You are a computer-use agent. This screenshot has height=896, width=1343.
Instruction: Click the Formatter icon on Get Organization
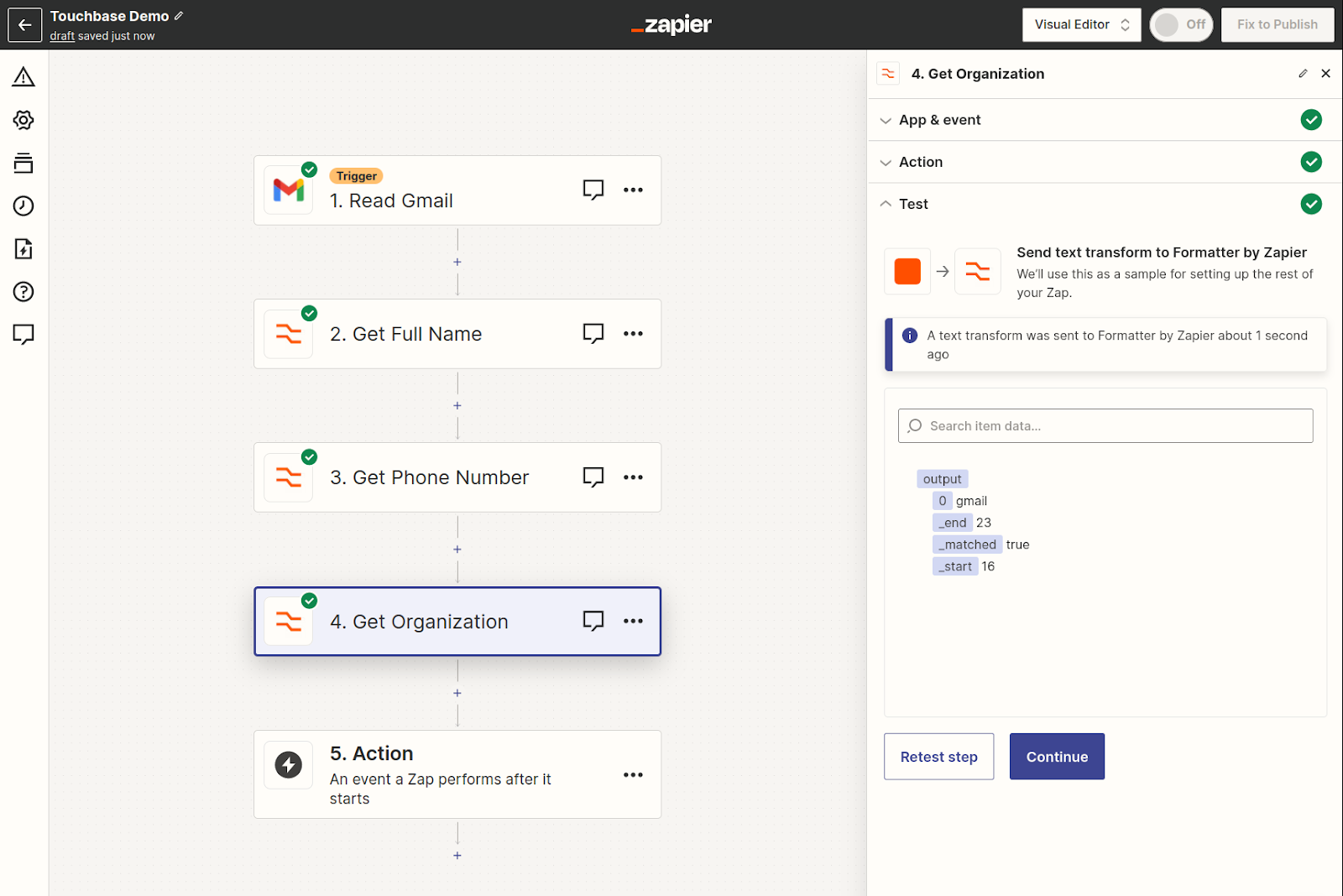tap(289, 622)
